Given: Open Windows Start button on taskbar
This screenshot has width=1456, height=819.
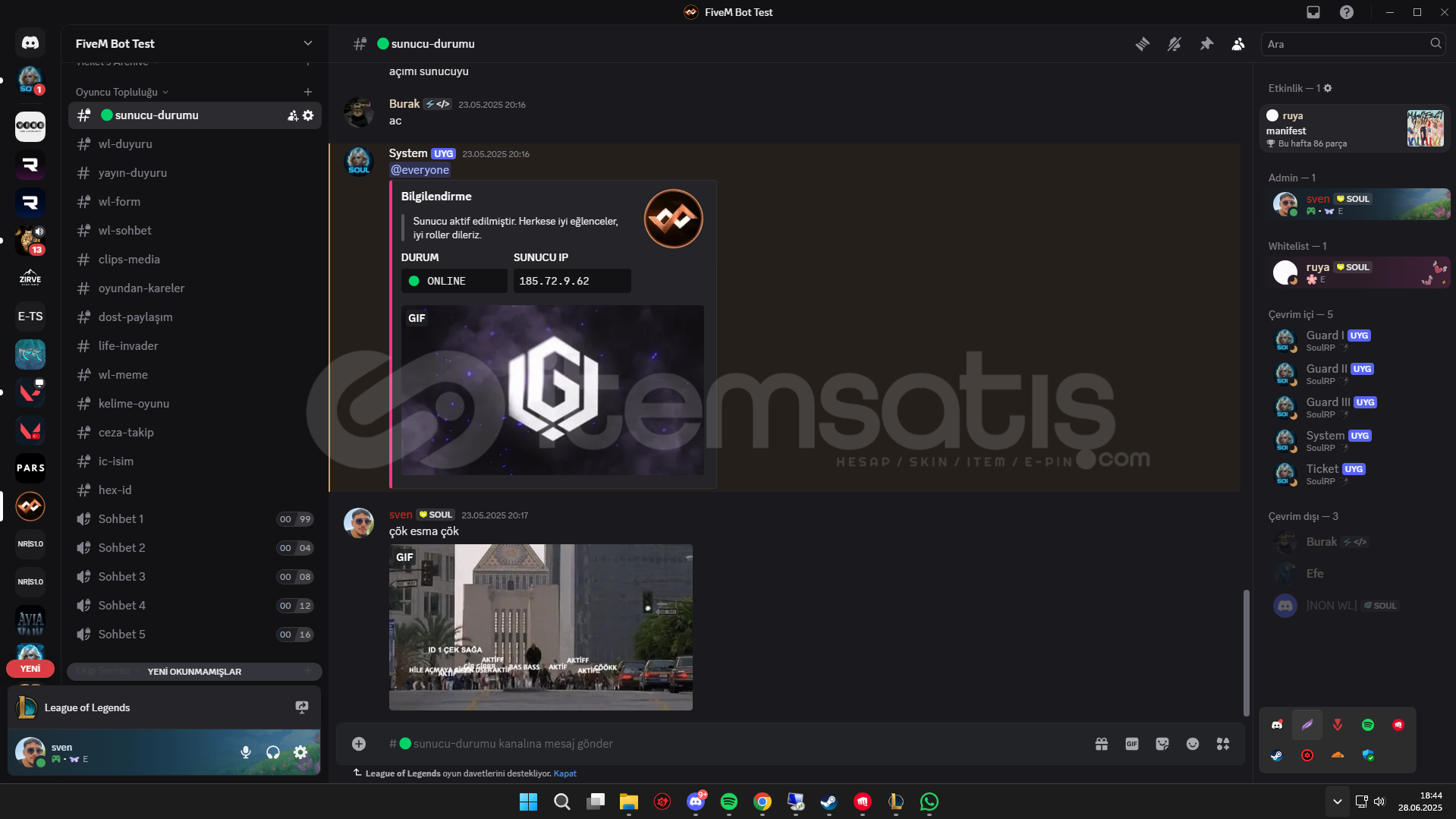Looking at the screenshot, I should tap(529, 802).
